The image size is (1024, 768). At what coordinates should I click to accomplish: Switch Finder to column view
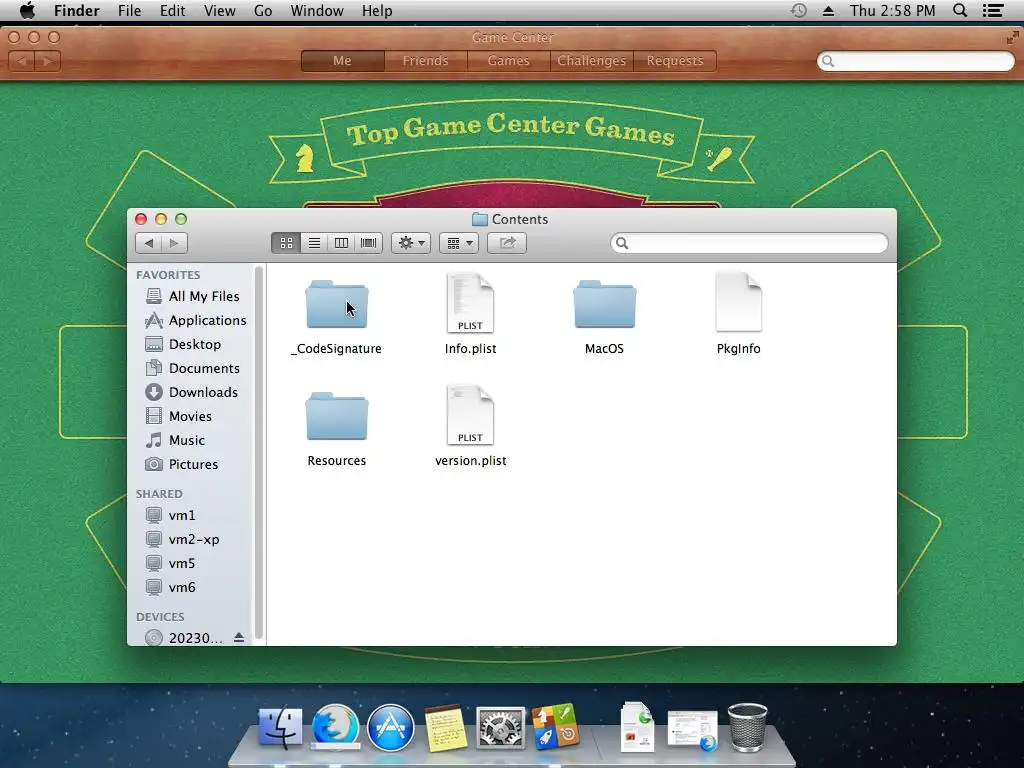click(x=341, y=243)
